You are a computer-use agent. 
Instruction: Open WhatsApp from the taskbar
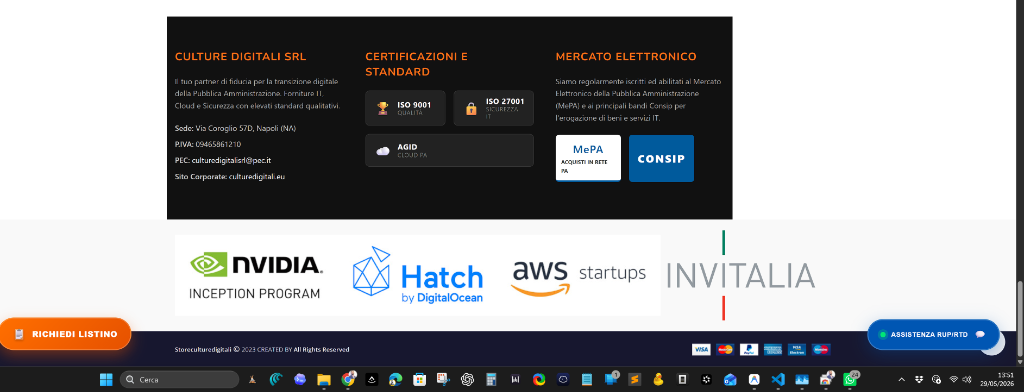point(850,379)
